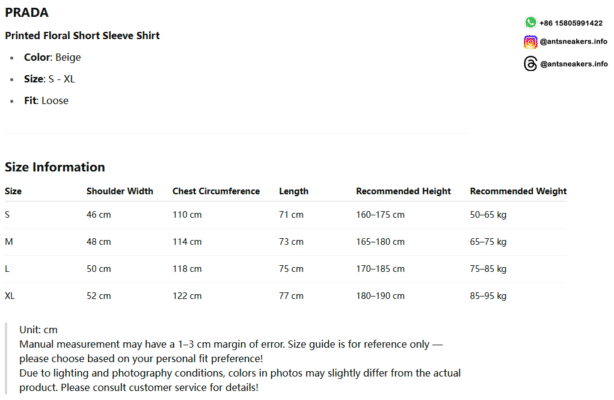Open the Instagram handle @antsneakers.info
The image size is (614, 400).
573,42
